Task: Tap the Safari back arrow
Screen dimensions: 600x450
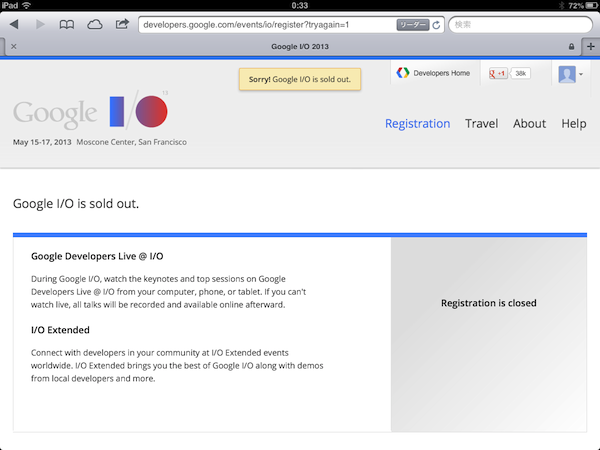Action: click(x=14, y=24)
